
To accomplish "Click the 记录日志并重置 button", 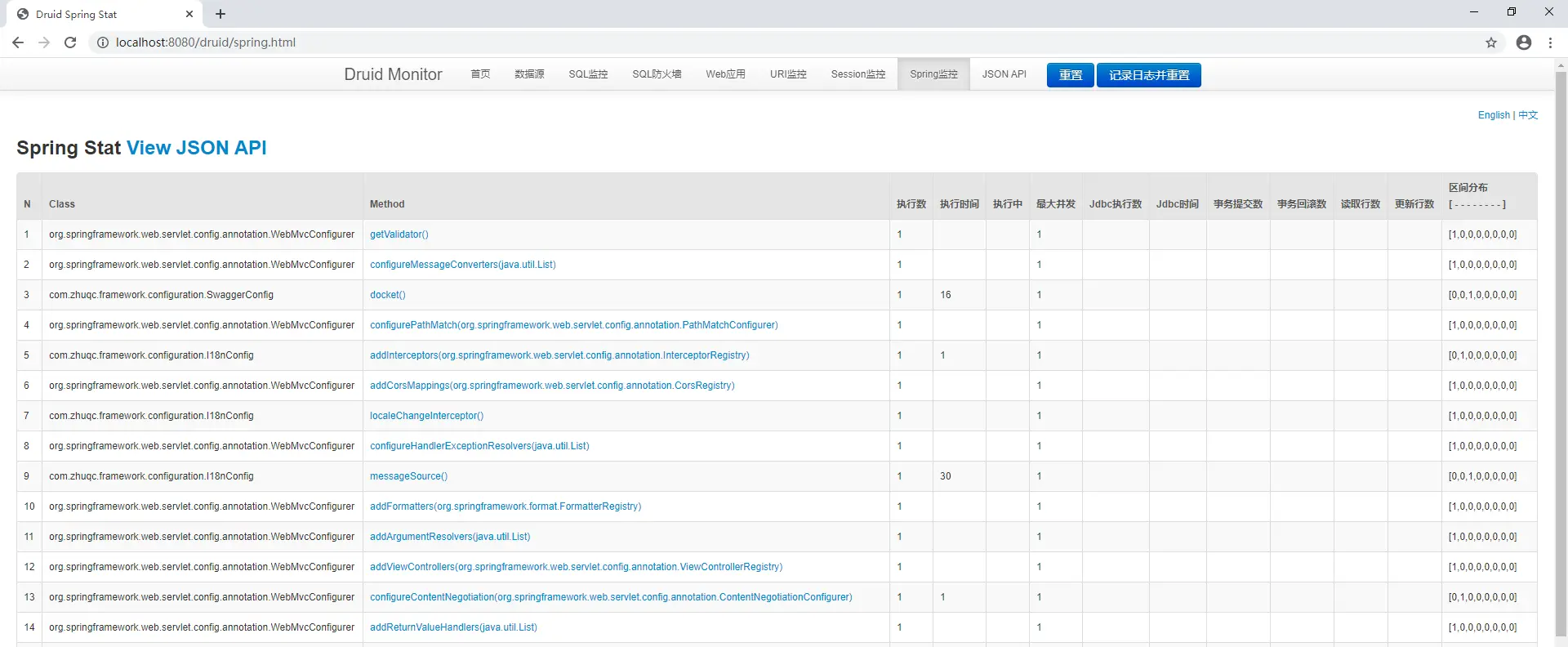I will pyautogui.click(x=1149, y=75).
